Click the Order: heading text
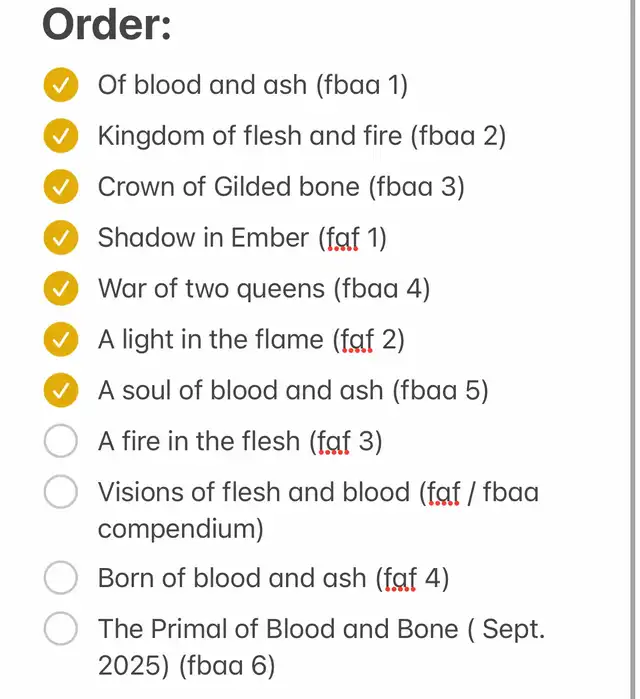The image size is (640, 699). click(107, 25)
